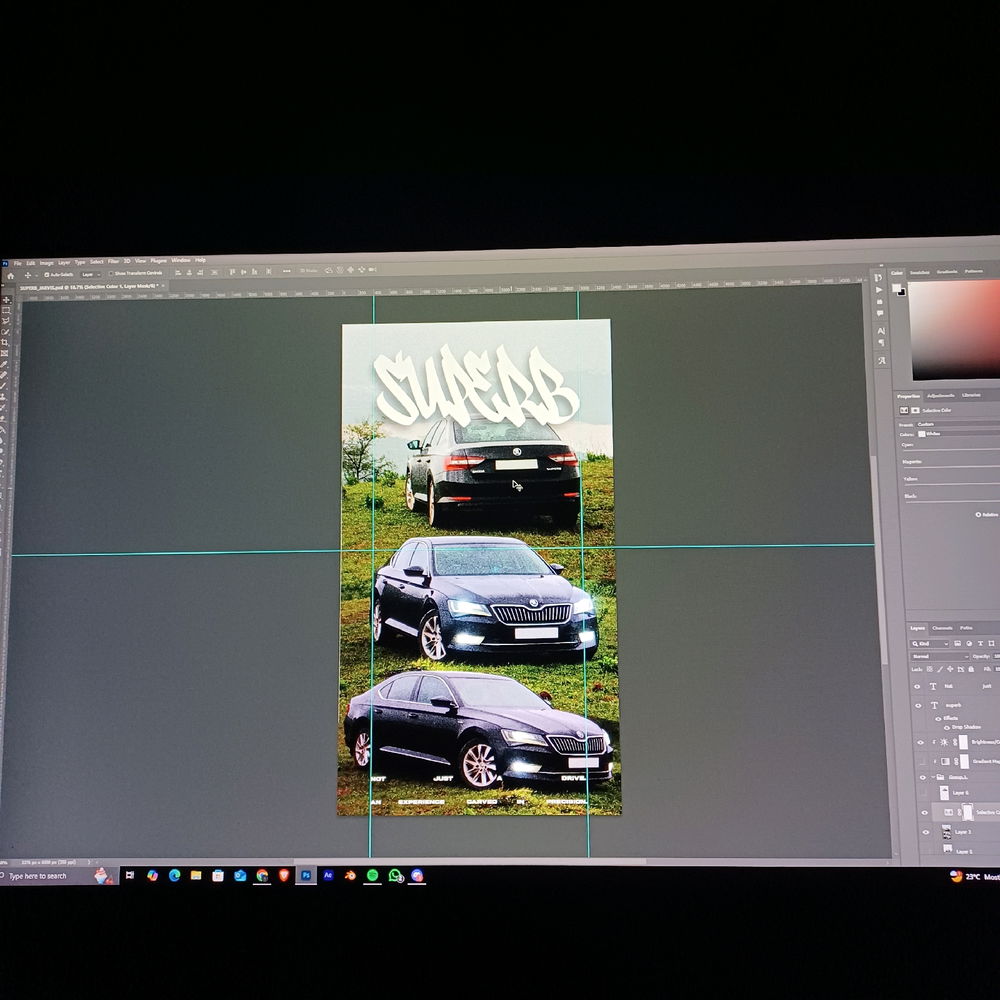This screenshot has width=1000, height=1000.
Task: Open collapsed Paragraph panel icon
Action: [x=881, y=343]
